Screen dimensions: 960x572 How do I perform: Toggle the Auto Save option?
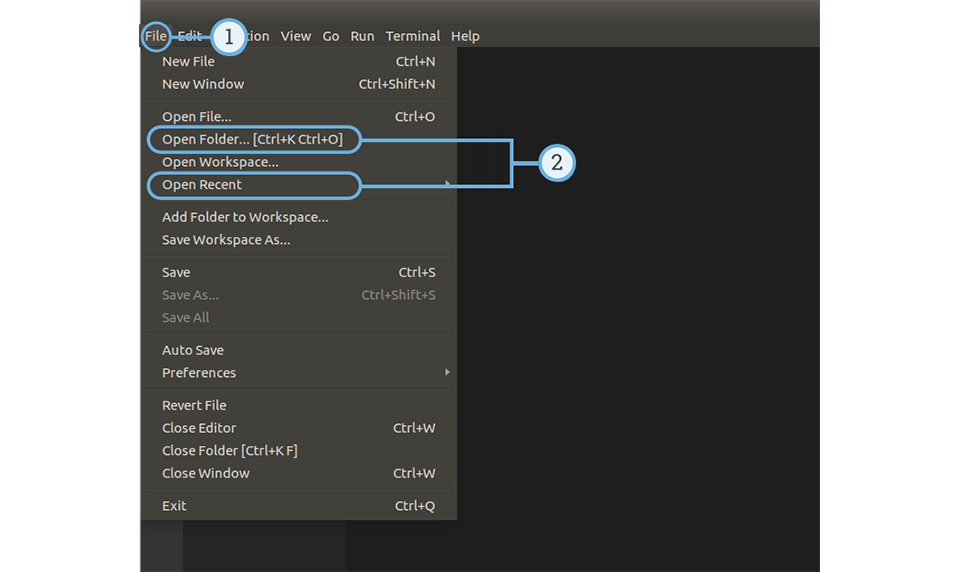193,350
